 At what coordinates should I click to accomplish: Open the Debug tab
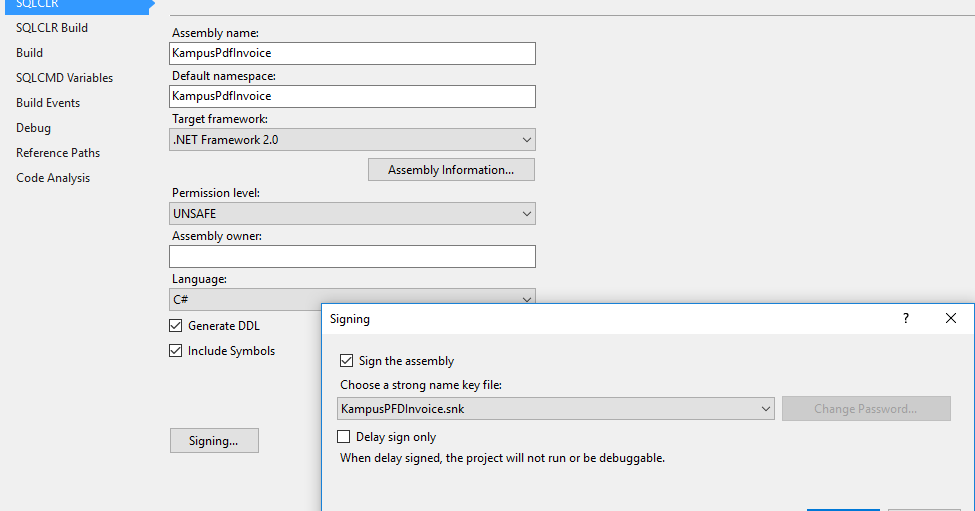[34, 127]
